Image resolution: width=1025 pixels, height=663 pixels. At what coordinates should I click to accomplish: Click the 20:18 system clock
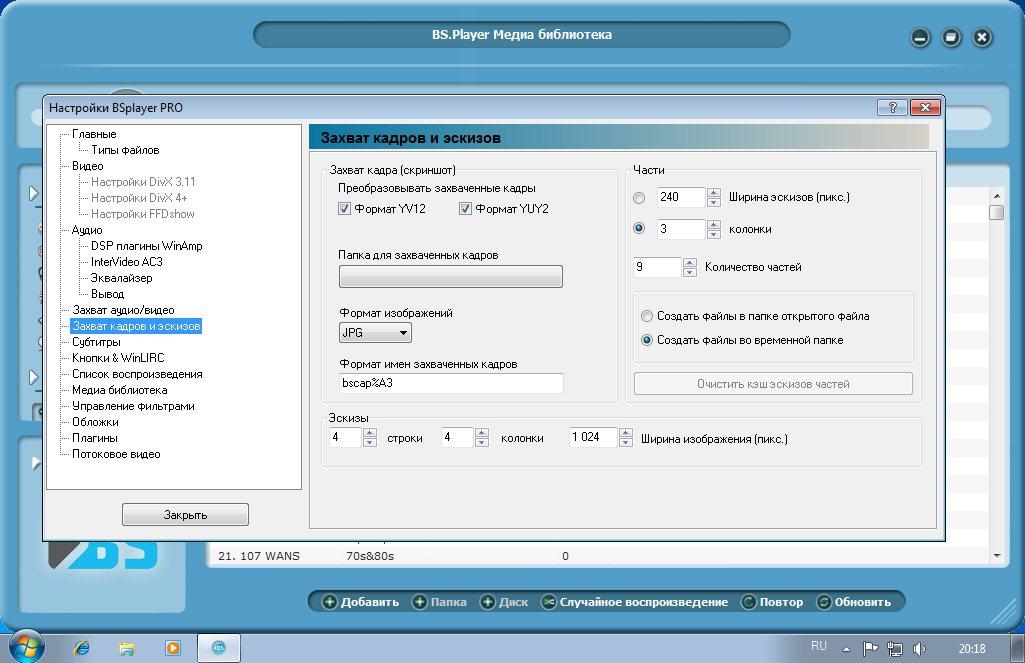pyautogui.click(x=972, y=649)
